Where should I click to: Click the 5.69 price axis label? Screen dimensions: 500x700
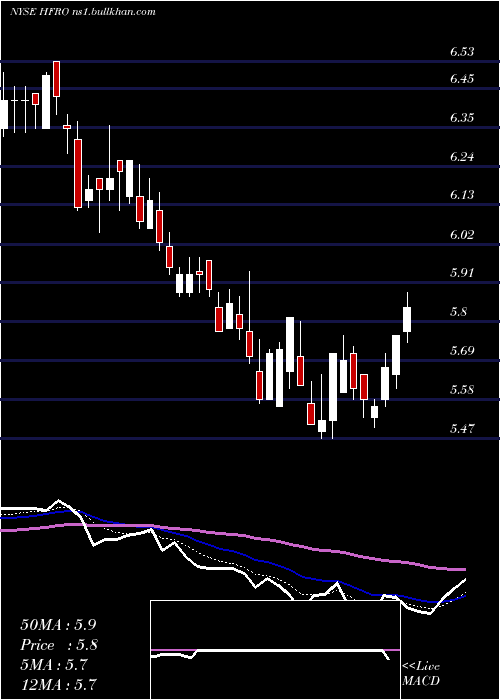[x=462, y=350]
